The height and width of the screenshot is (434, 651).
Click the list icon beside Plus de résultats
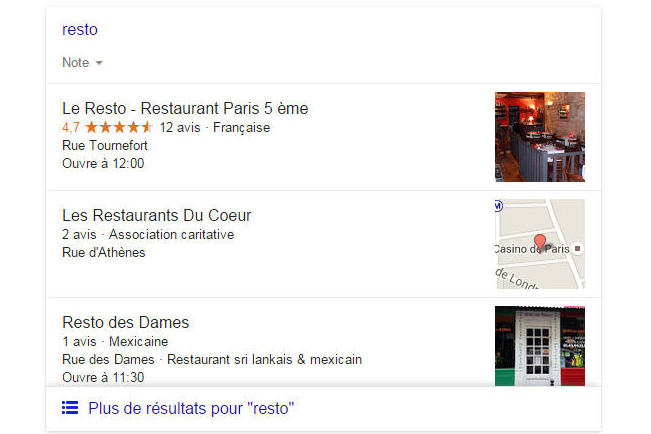(x=70, y=408)
